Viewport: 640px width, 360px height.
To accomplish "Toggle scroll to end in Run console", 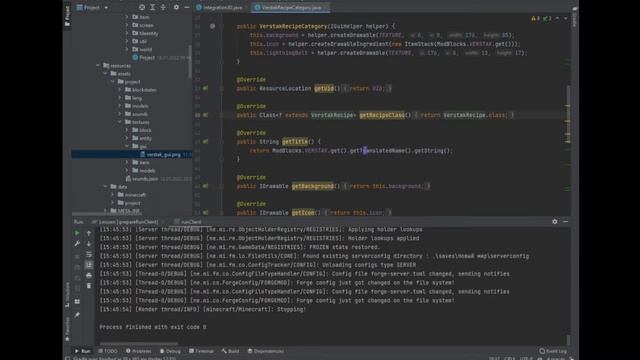I will click(x=89, y=265).
